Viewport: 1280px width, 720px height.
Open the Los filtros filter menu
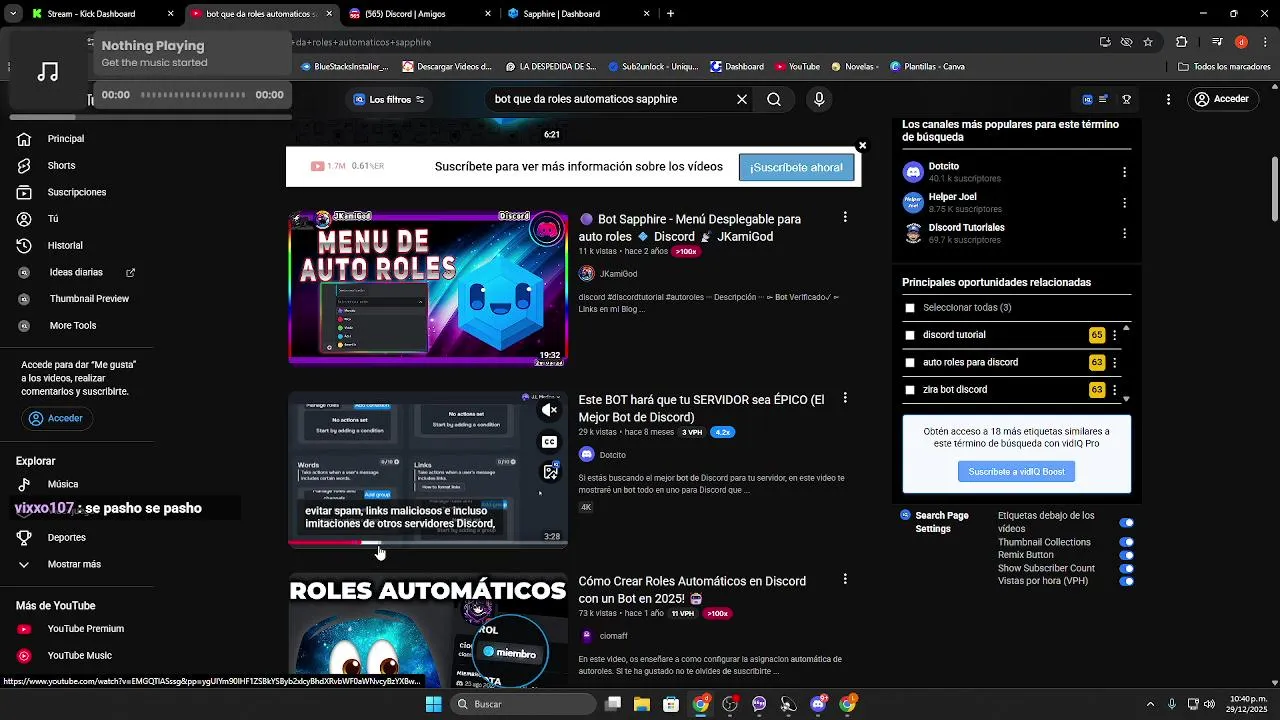[x=389, y=99]
